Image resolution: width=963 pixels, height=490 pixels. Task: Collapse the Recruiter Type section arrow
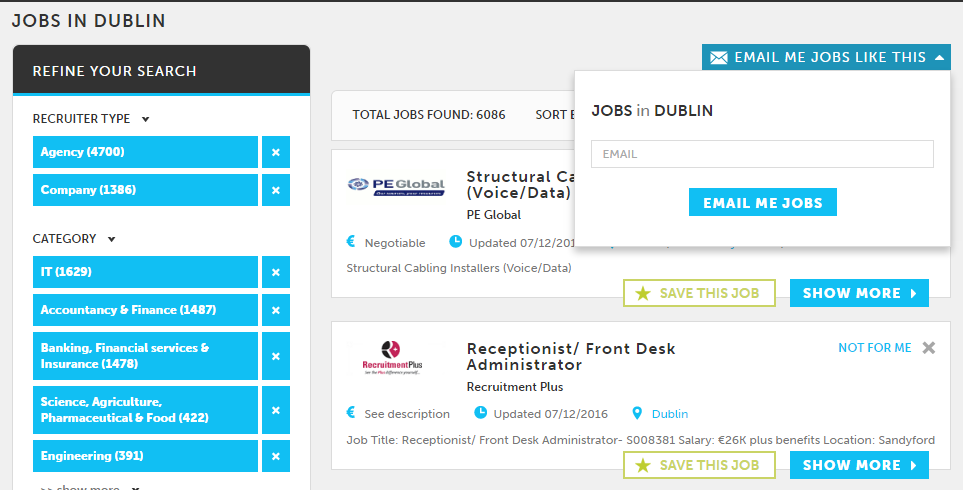(146, 119)
